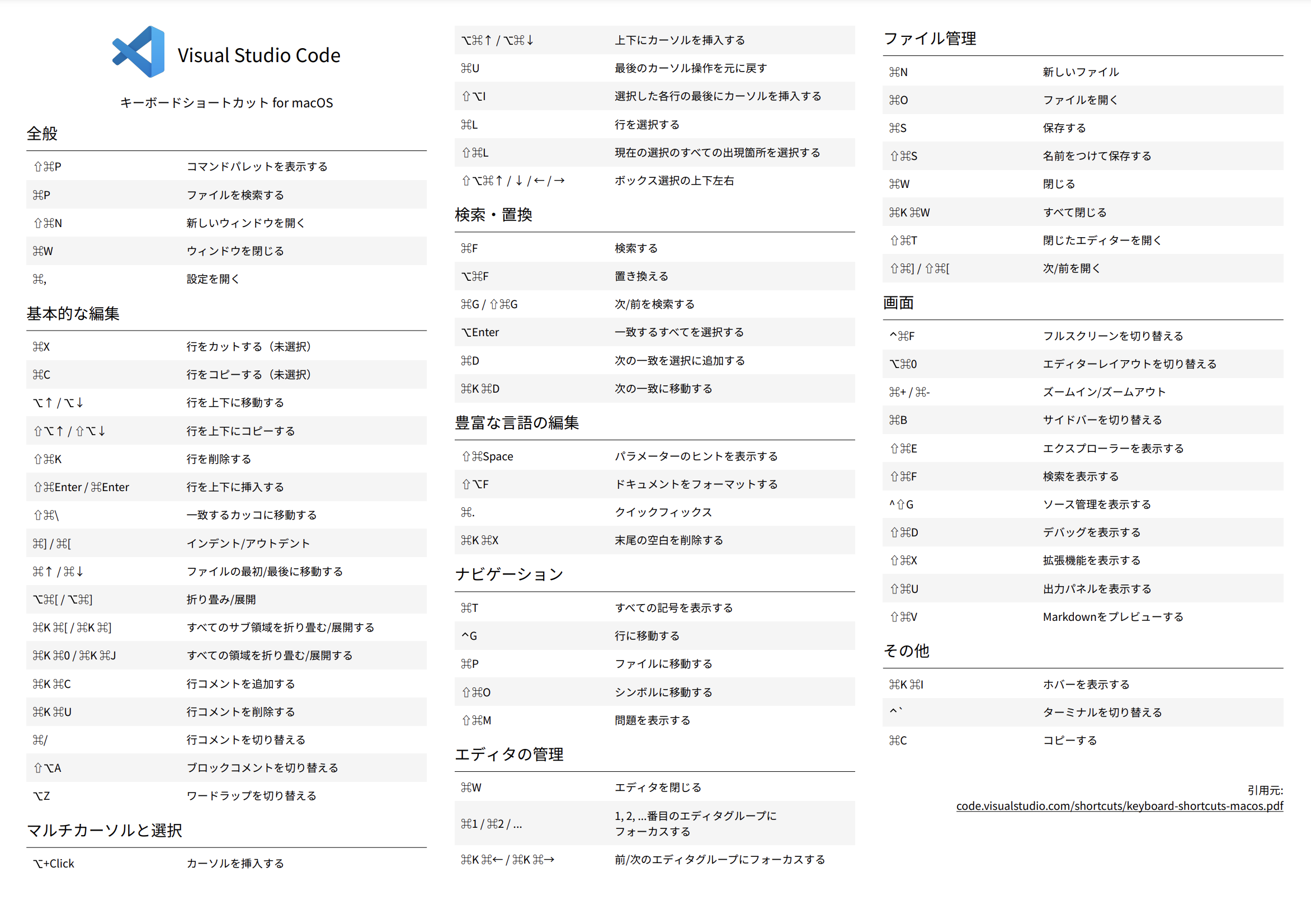The width and height of the screenshot is (1311, 924).
Task: Select '閉じたエディターを開く' text
Action: (1102, 241)
